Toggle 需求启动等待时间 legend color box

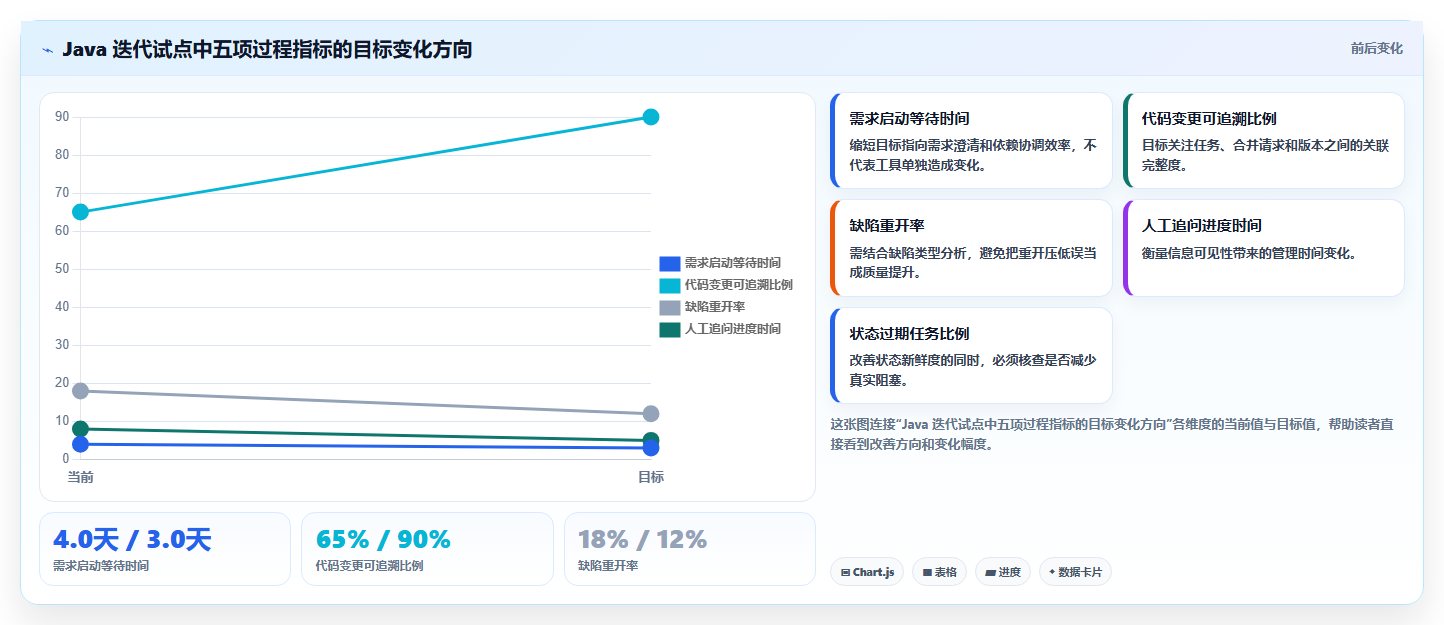click(669, 263)
